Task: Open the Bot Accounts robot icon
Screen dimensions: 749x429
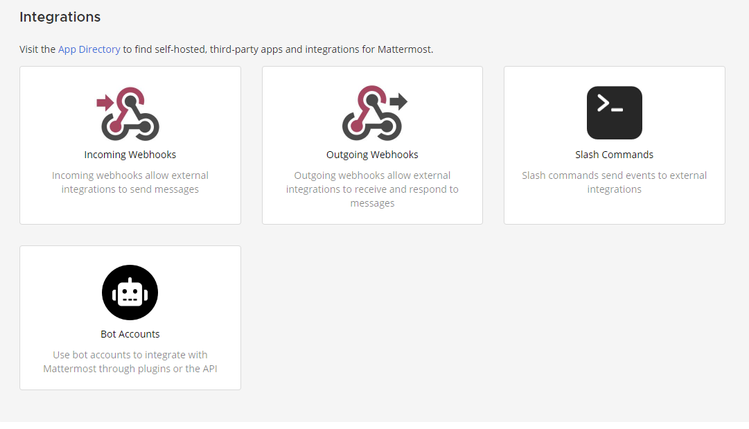Action: (x=130, y=292)
